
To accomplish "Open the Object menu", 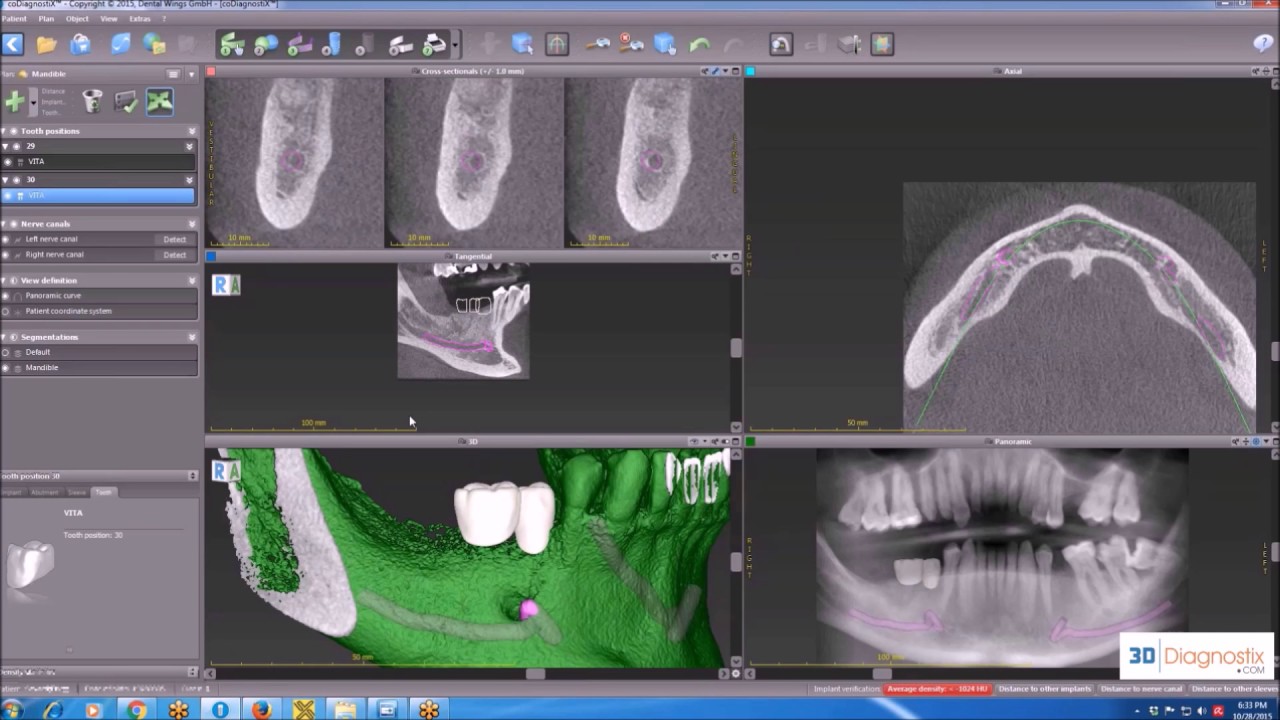I will click(x=77, y=19).
